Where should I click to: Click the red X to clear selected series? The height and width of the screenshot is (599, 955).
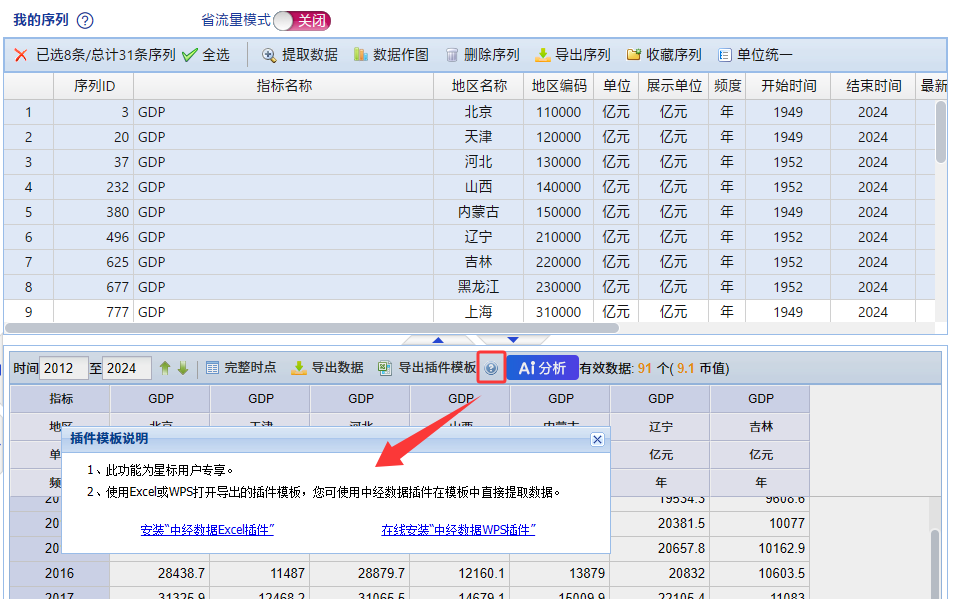(x=20, y=55)
